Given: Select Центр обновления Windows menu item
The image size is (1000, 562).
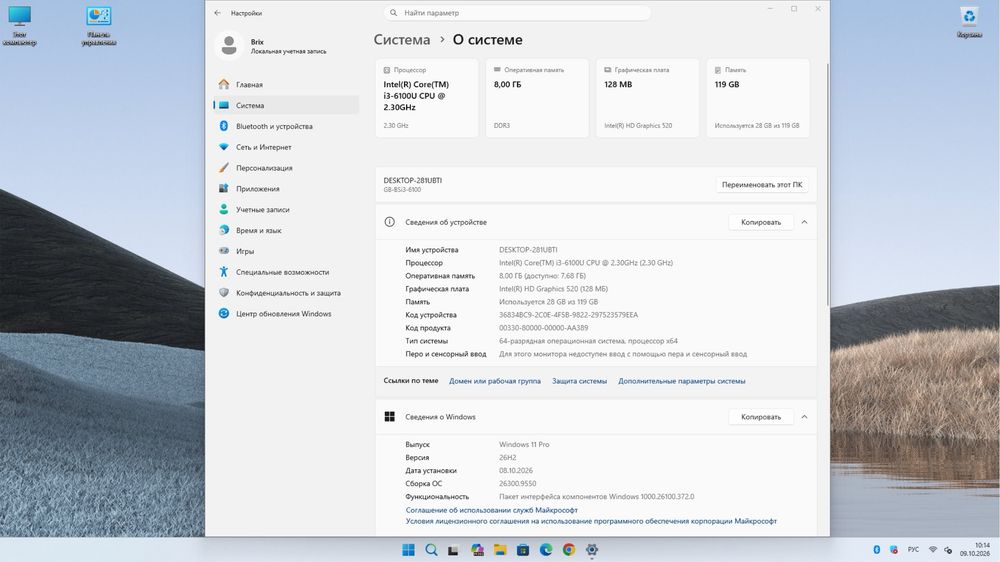Looking at the screenshot, I should point(286,313).
